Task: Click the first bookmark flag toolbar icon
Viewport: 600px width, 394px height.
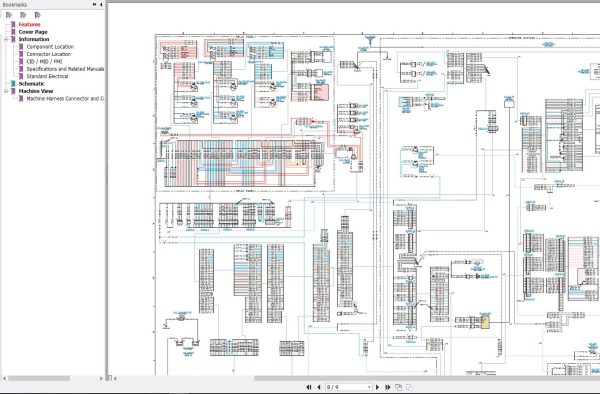Action: click(x=9, y=15)
